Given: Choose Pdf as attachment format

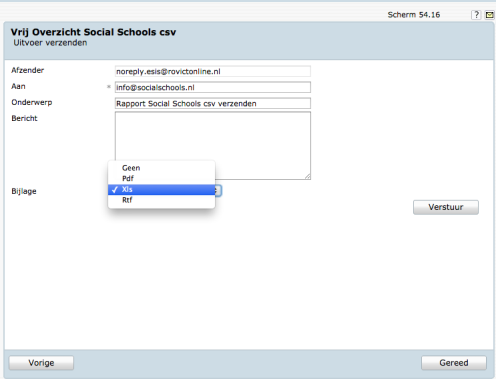Looking at the screenshot, I should pos(161,179).
